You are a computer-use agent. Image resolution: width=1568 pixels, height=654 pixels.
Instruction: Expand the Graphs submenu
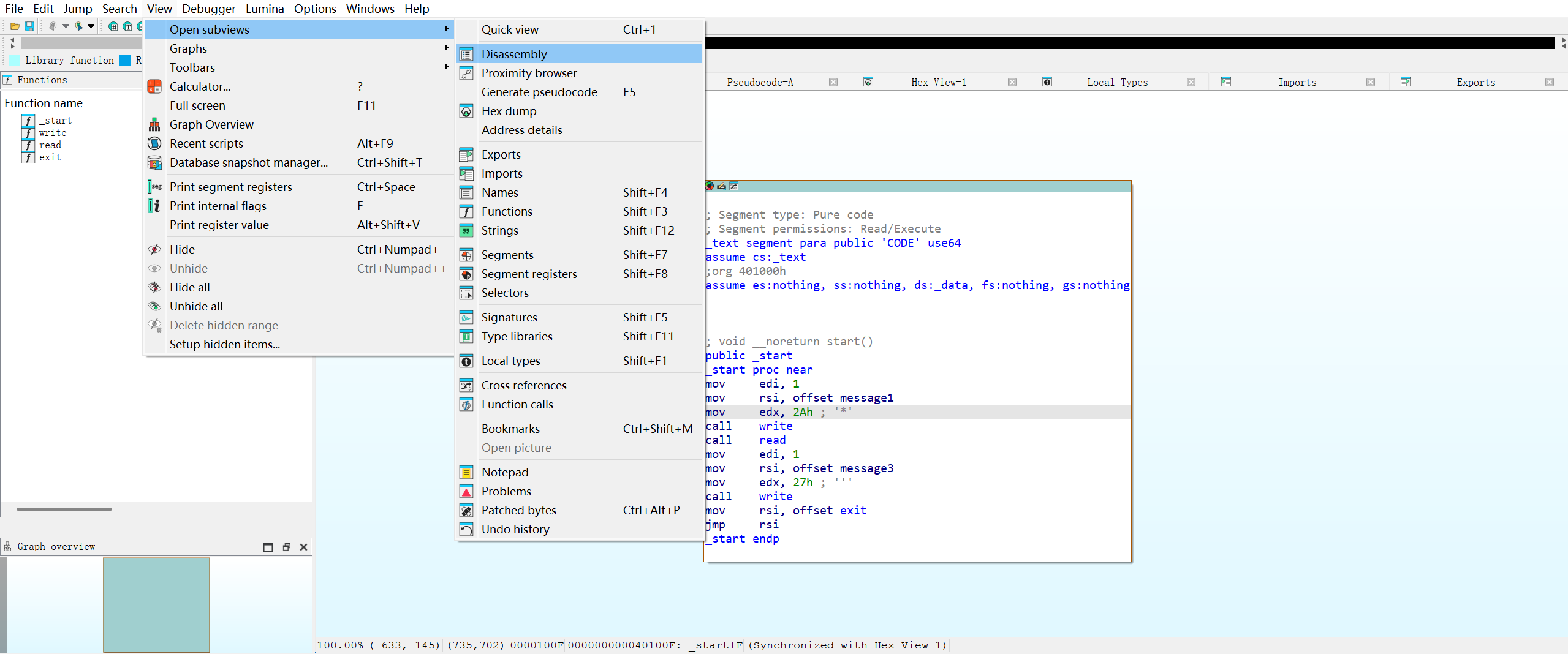click(299, 48)
